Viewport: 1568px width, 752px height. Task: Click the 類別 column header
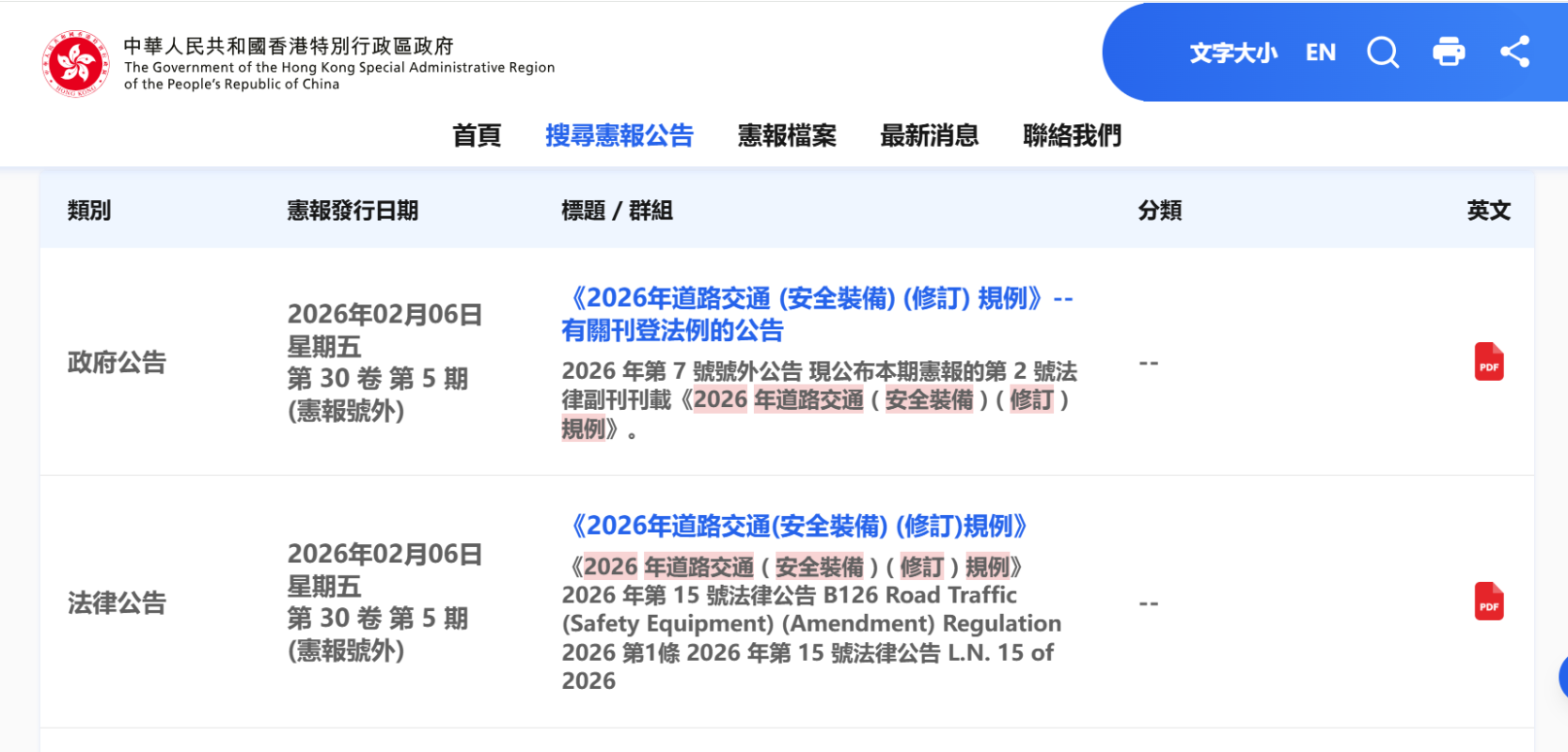pos(89,211)
